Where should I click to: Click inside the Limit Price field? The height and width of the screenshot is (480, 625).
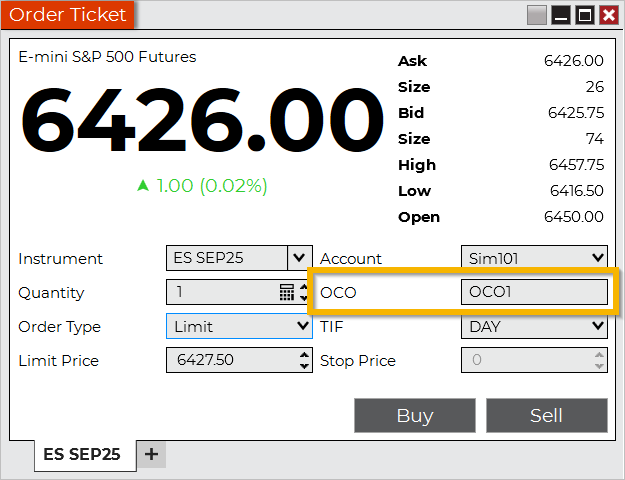(230, 360)
